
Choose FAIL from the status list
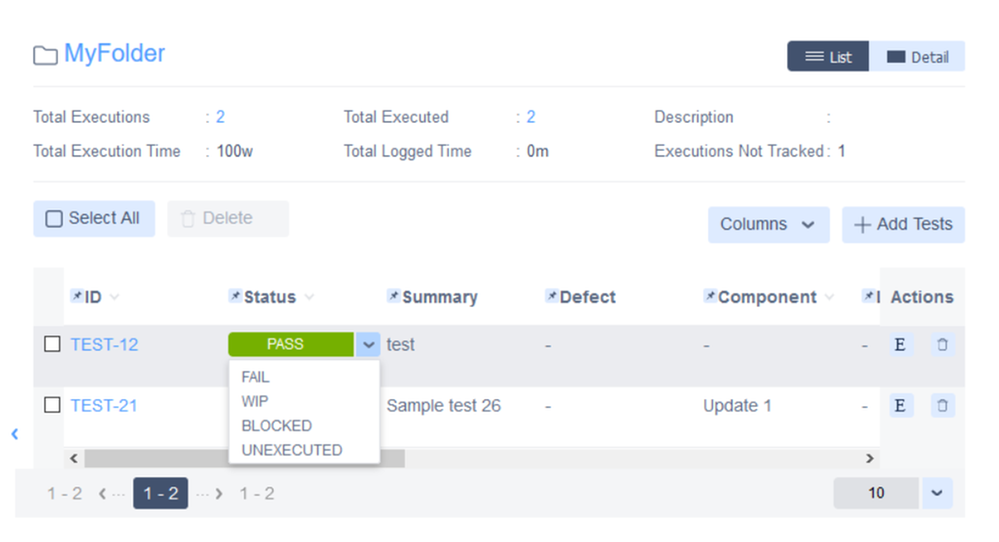click(255, 377)
